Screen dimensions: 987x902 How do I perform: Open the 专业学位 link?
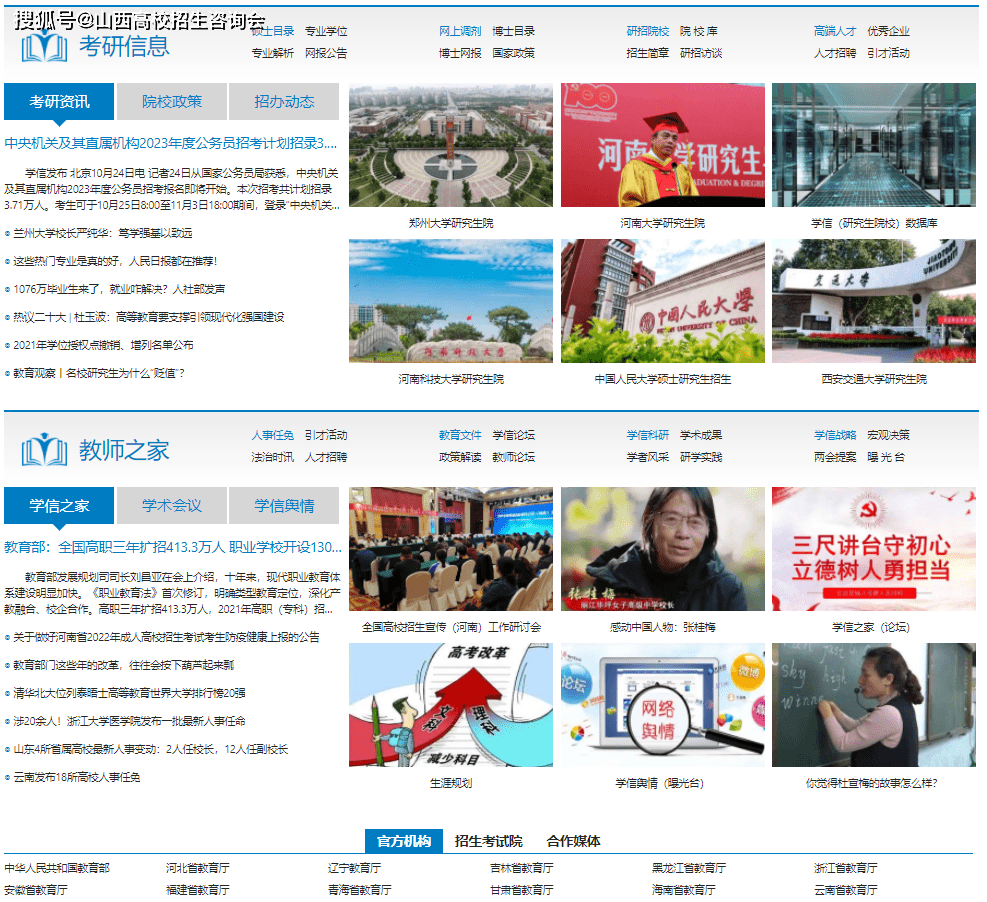point(326,31)
